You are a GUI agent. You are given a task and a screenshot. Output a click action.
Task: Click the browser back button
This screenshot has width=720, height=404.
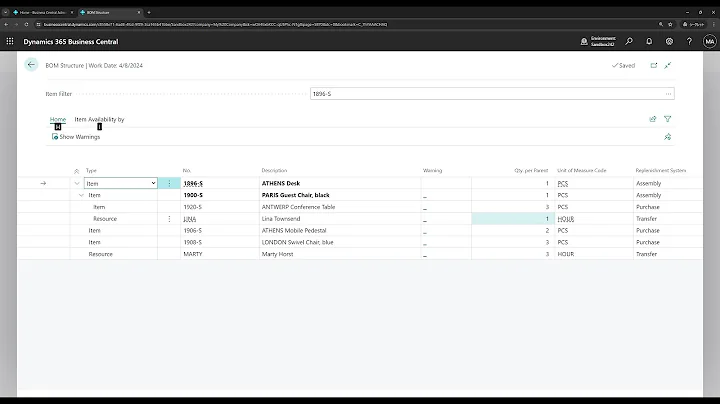(x=6, y=24)
